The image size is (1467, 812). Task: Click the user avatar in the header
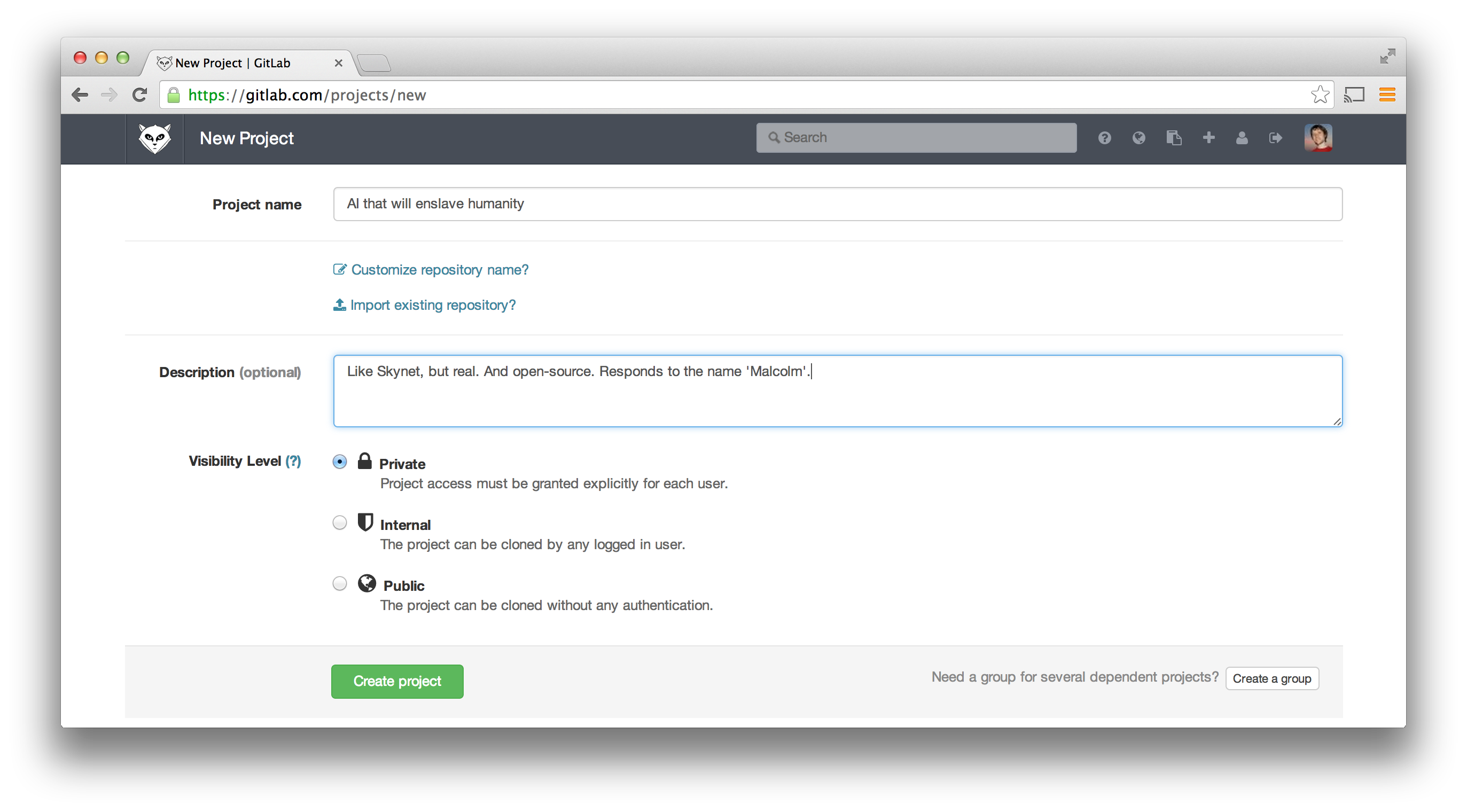(1319, 137)
